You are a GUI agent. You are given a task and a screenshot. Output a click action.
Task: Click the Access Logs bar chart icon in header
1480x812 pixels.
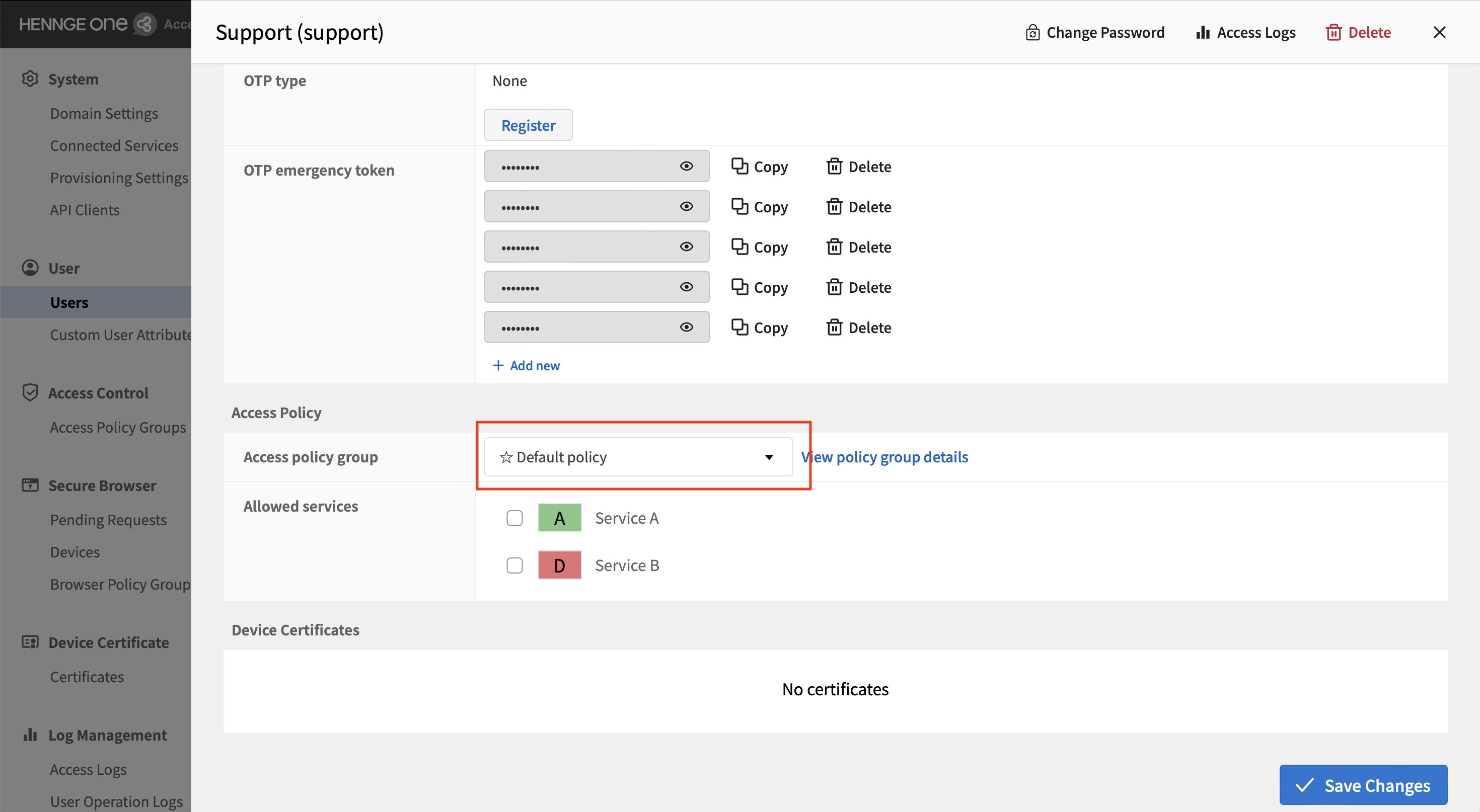pos(1203,32)
